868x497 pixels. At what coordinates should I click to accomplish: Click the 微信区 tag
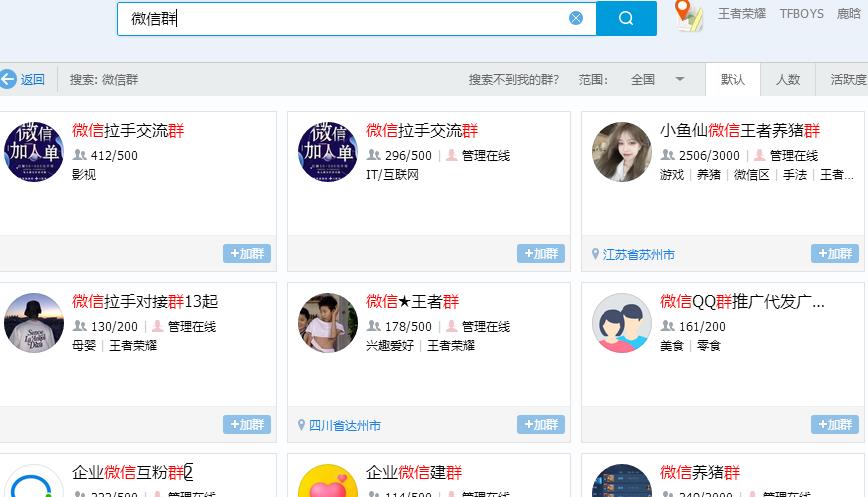pyautogui.click(x=752, y=175)
